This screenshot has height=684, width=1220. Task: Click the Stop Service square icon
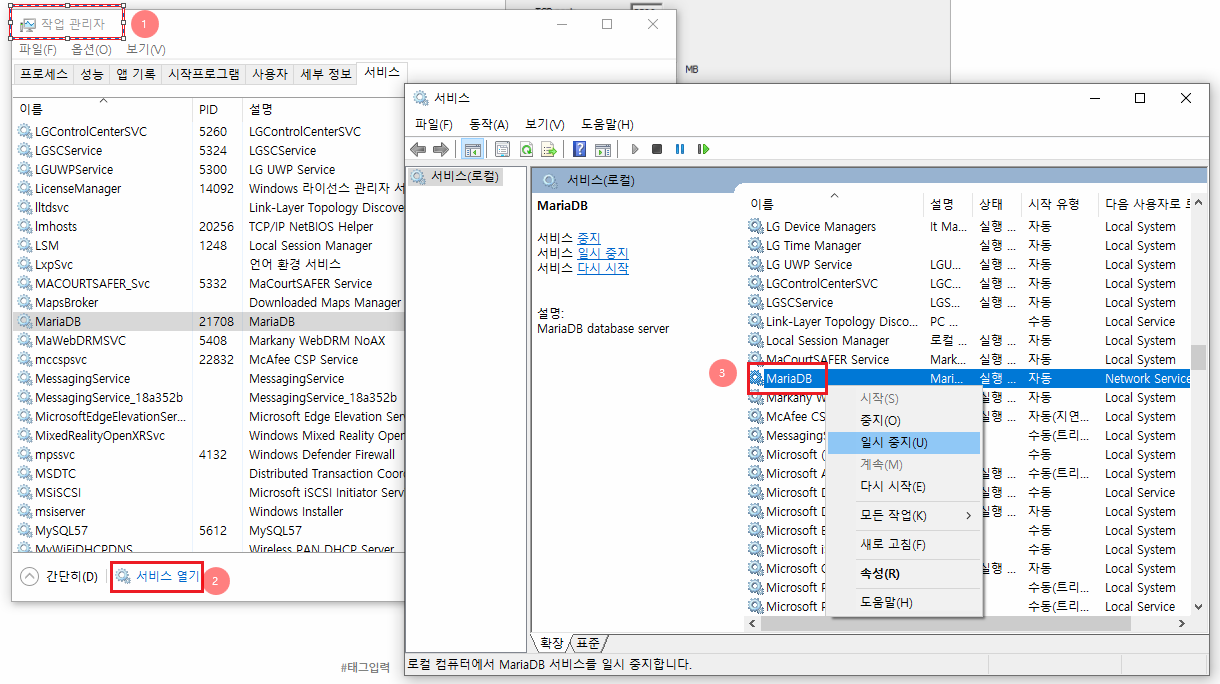point(657,149)
